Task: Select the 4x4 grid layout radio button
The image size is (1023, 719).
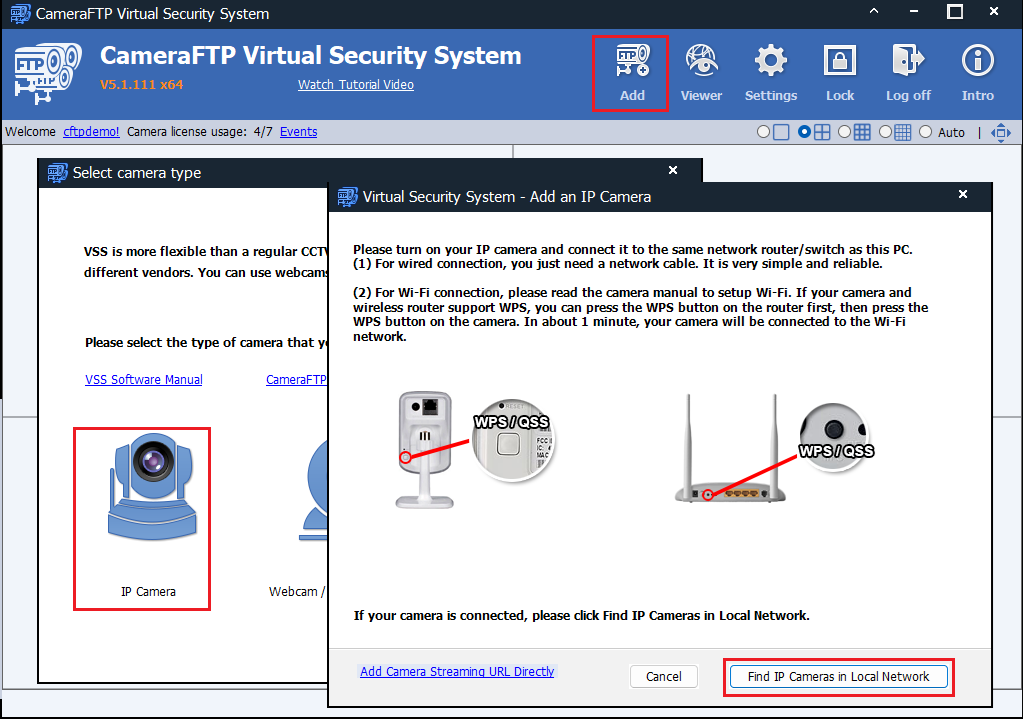Action: point(885,132)
